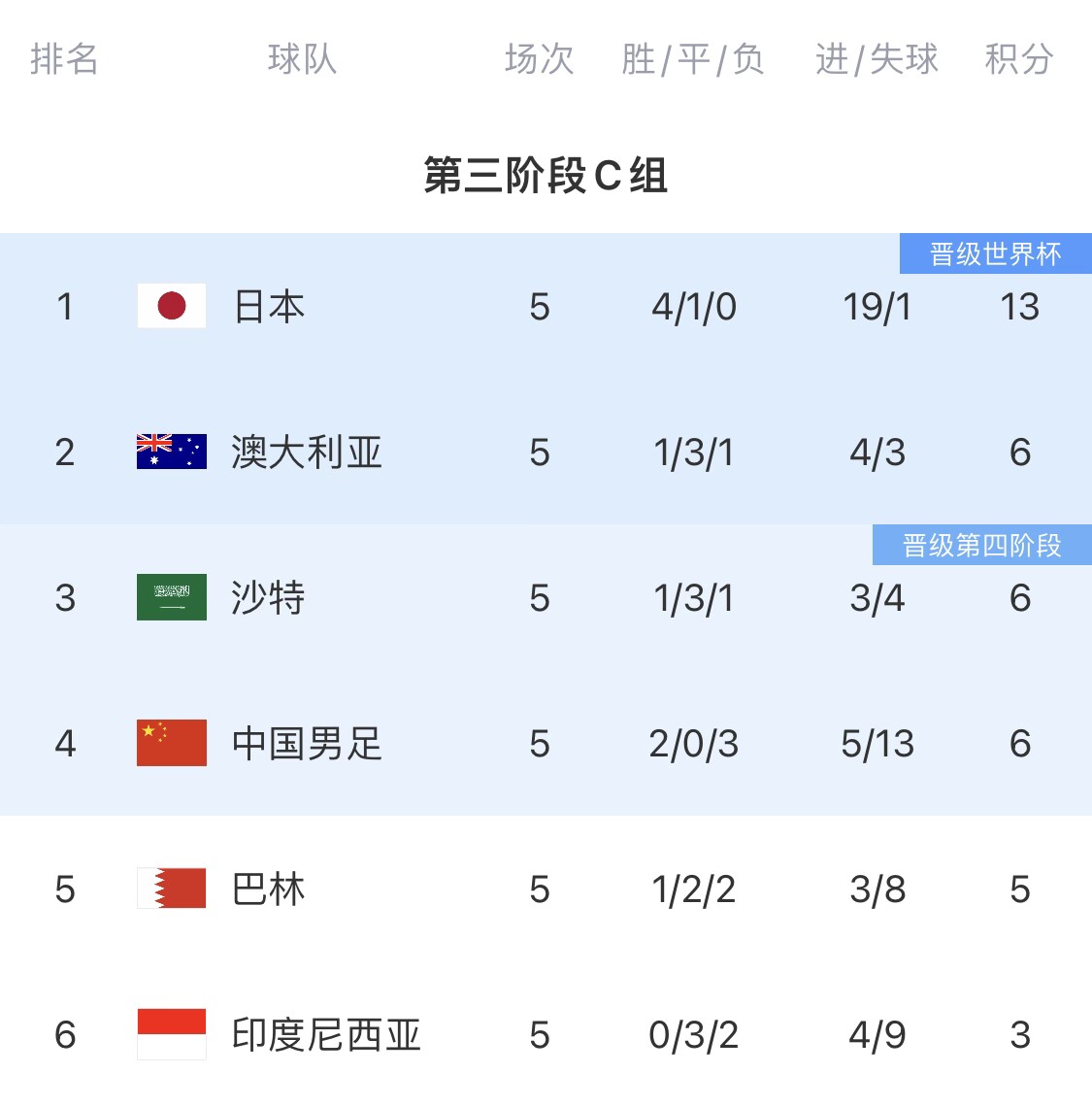Open the 日本 team name
This screenshot has height=1107, width=1092.
(269, 307)
